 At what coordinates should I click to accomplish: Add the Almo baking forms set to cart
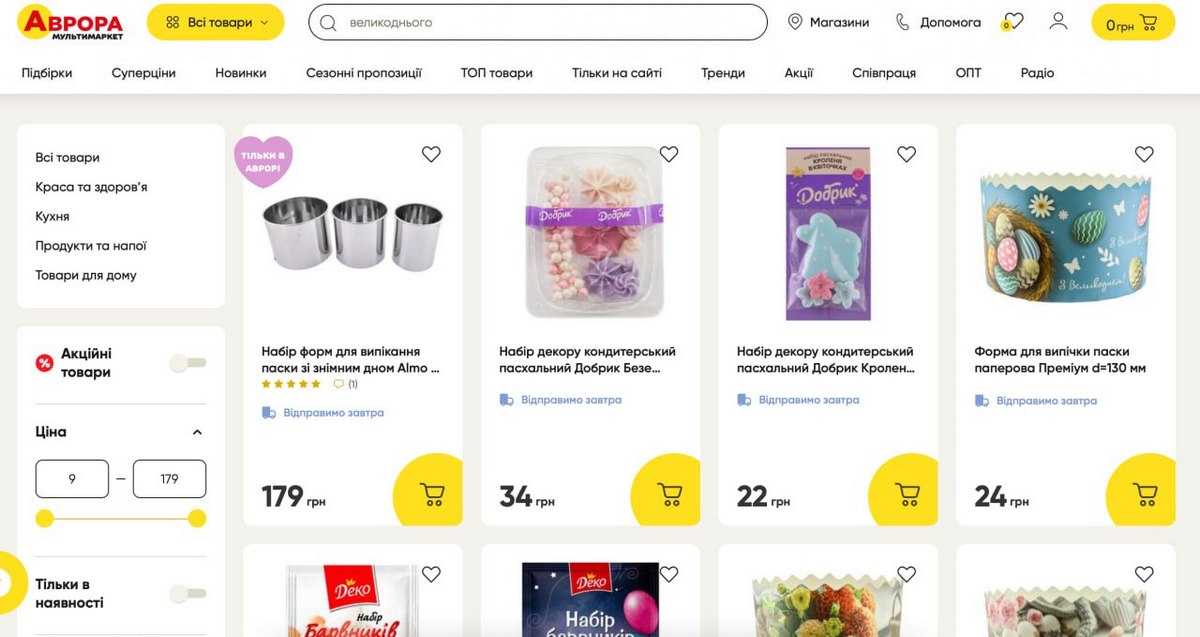coord(431,494)
